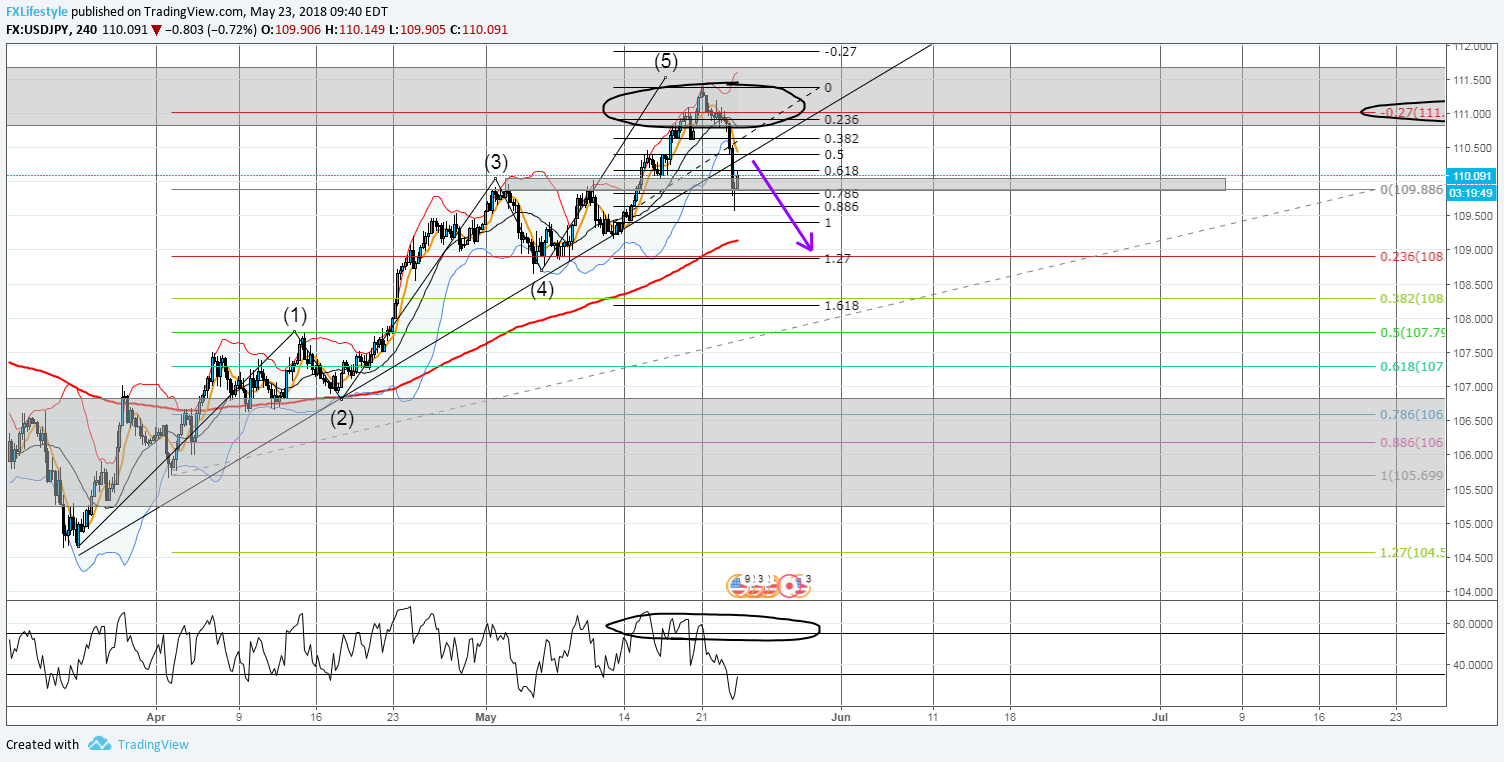
Task: Click the Jul date label on time axis
Action: (x=1161, y=717)
